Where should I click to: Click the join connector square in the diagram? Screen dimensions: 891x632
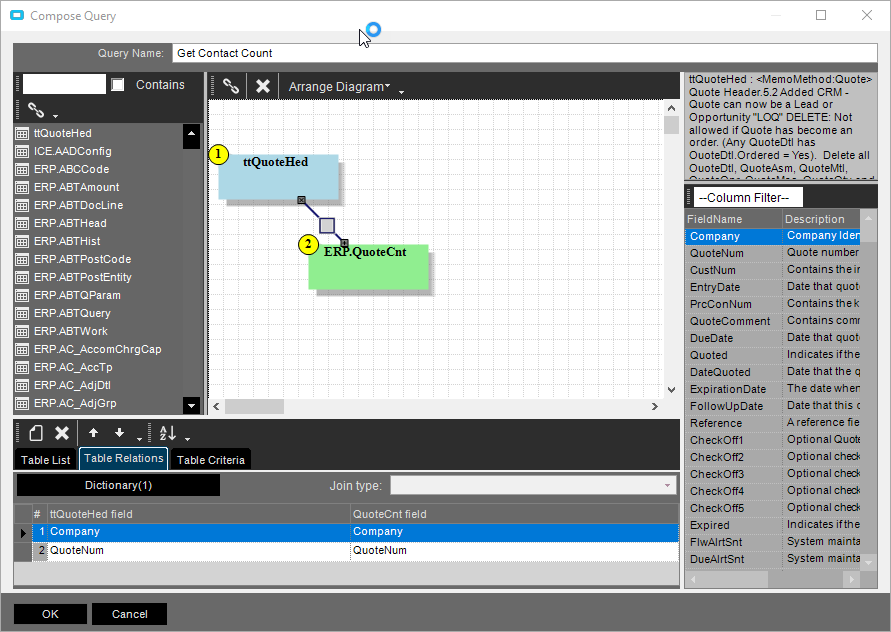327,226
